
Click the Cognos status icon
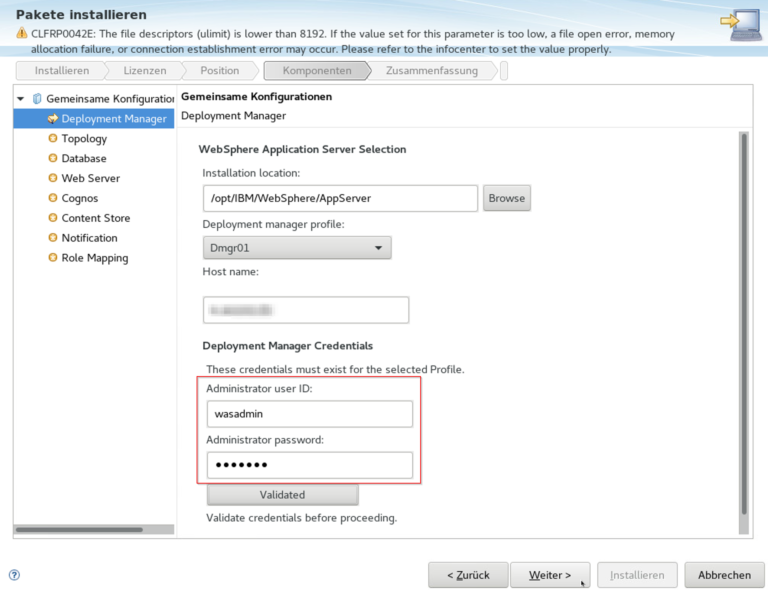point(53,198)
